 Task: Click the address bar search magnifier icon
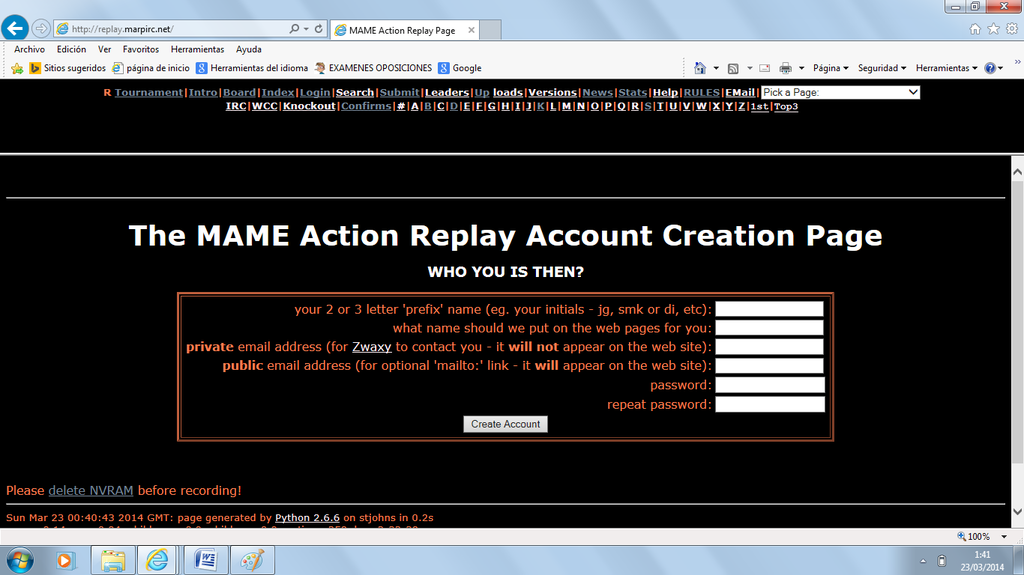point(295,29)
